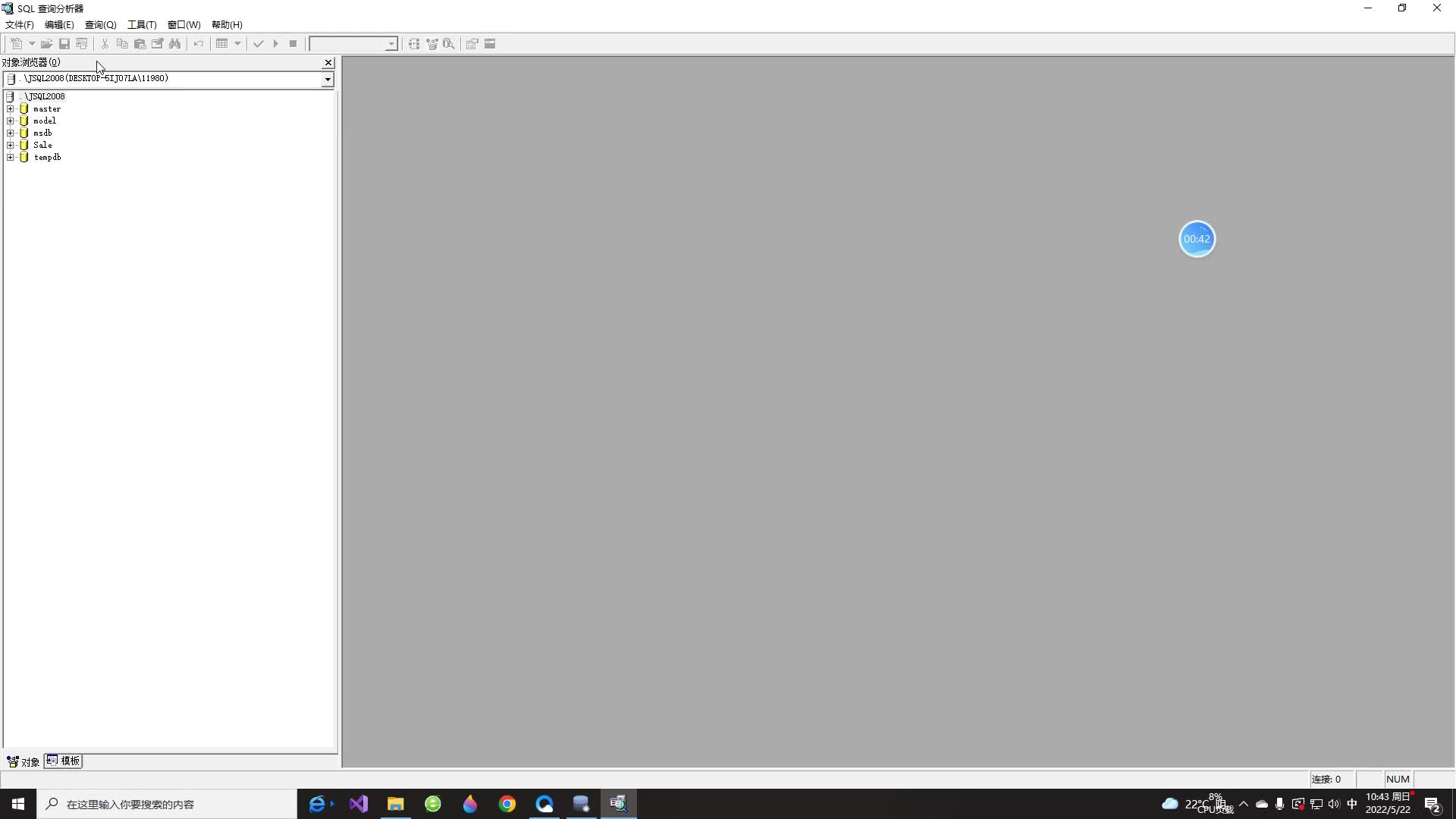1456x819 pixels.
Task: Click the SQL Query Analyzer taskbar icon
Action: pos(619,804)
